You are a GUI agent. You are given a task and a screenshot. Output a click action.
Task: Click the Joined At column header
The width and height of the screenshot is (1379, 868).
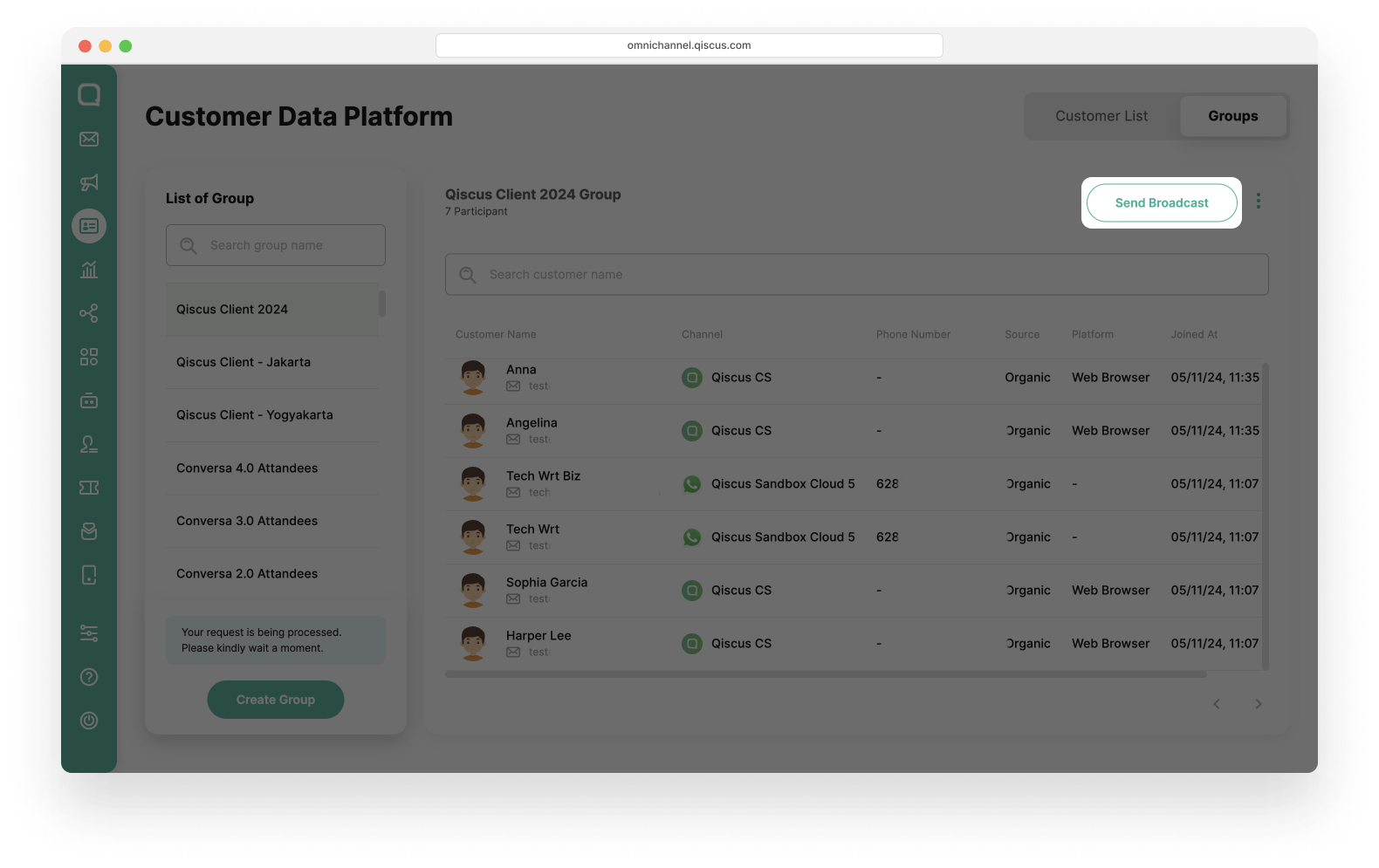click(1194, 335)
